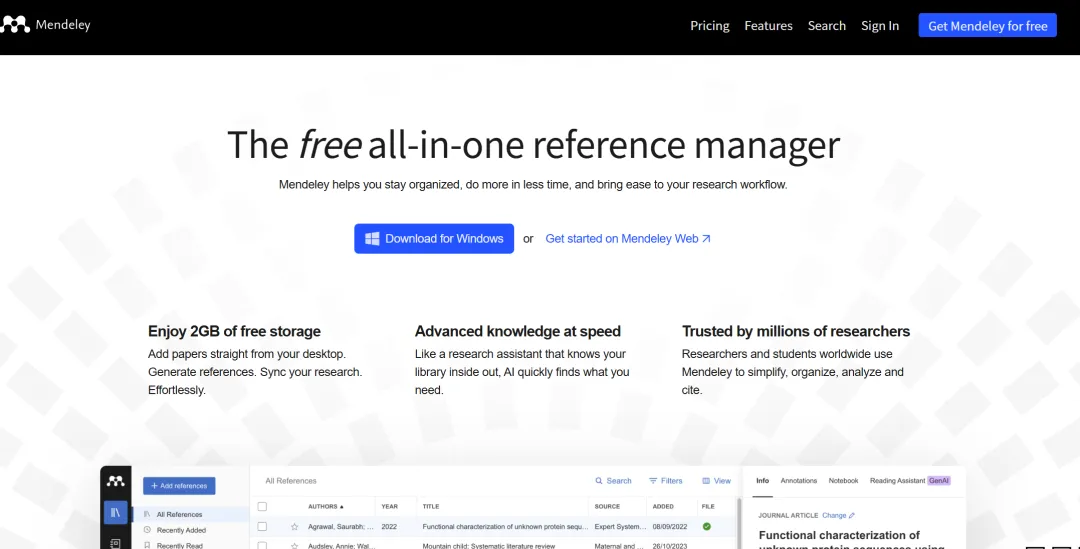Click the bookmark icon beside Recently Read

147,546
